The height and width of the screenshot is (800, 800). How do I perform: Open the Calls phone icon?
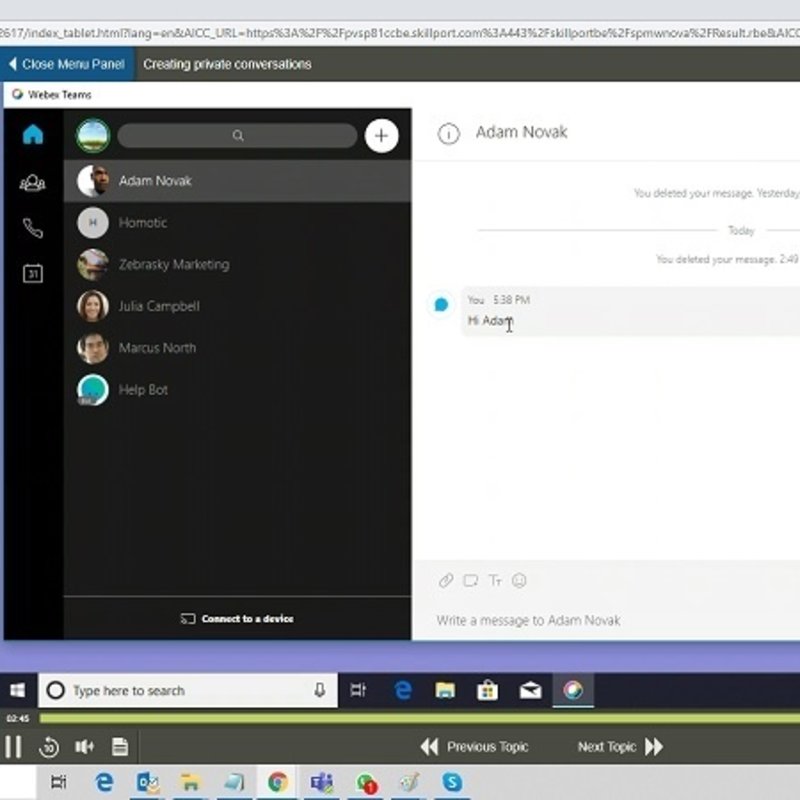33,228
